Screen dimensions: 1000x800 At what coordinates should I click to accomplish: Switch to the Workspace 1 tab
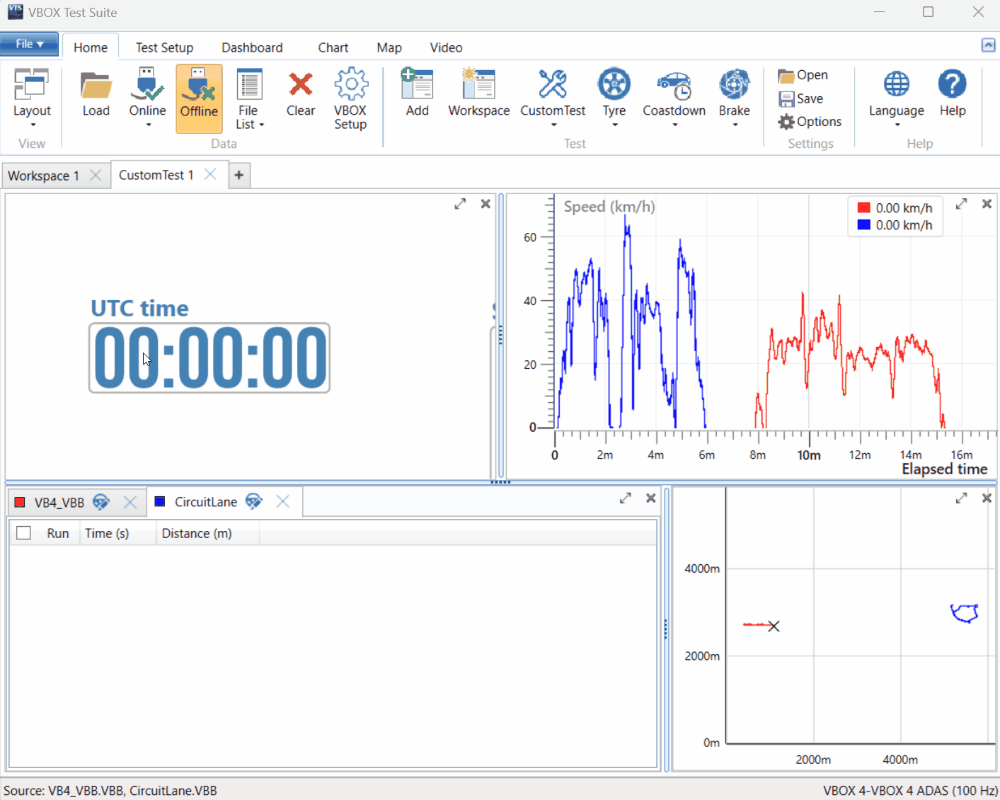click(x=44, y=176)
